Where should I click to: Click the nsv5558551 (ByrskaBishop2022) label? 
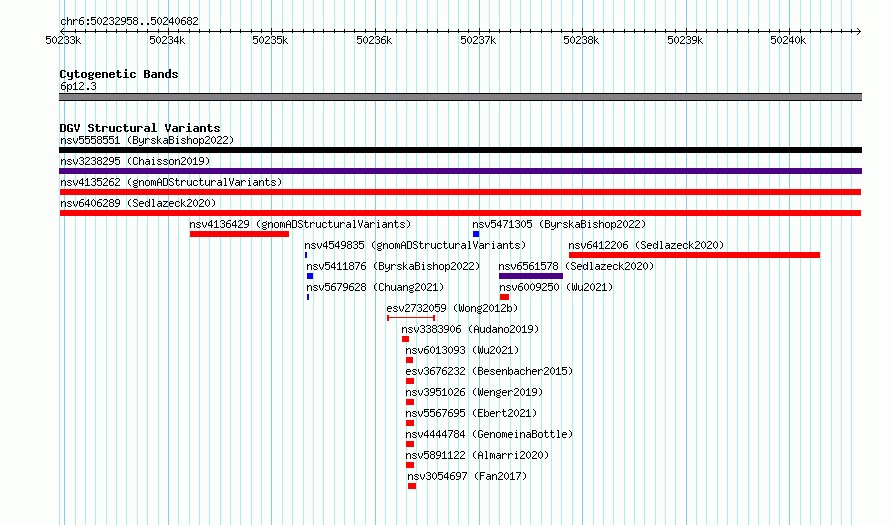[x=147, y=140]
